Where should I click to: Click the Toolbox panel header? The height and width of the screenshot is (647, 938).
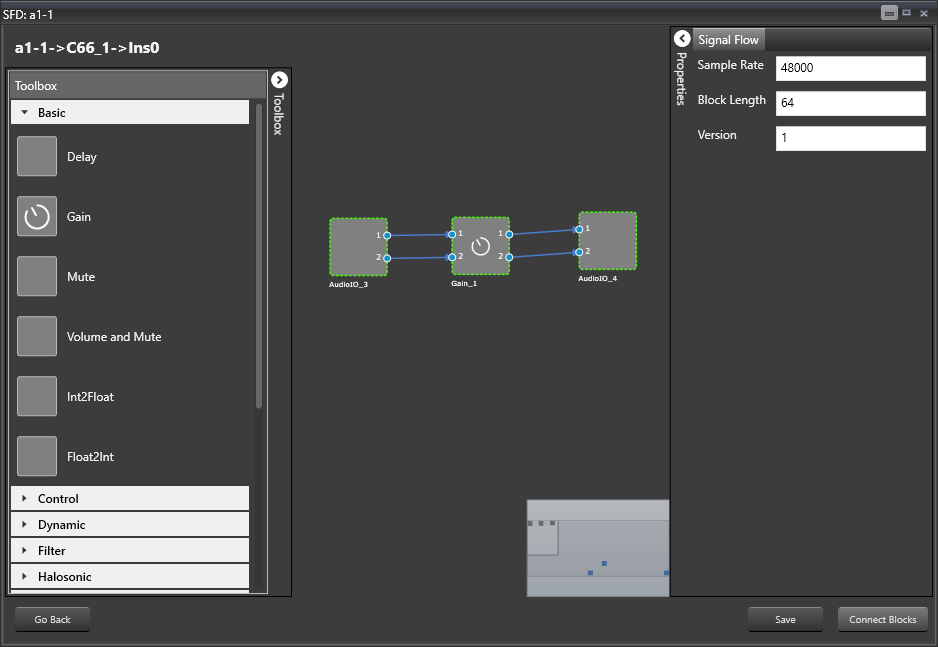[138, 86]
